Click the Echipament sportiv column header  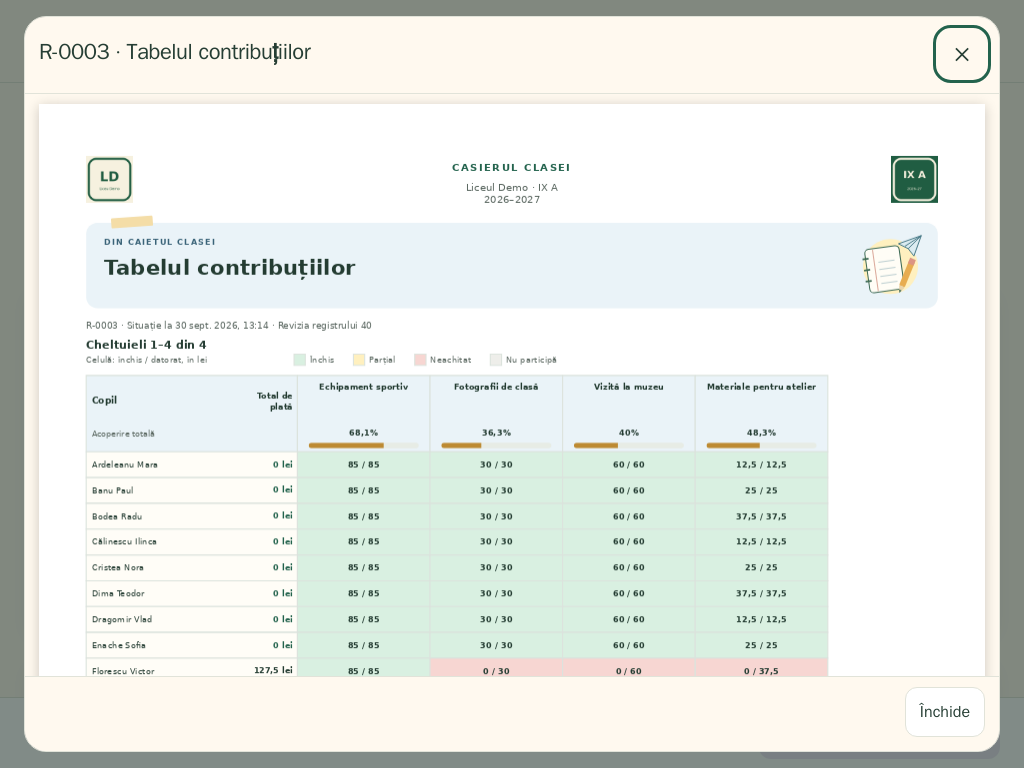[x=364, y=387]
